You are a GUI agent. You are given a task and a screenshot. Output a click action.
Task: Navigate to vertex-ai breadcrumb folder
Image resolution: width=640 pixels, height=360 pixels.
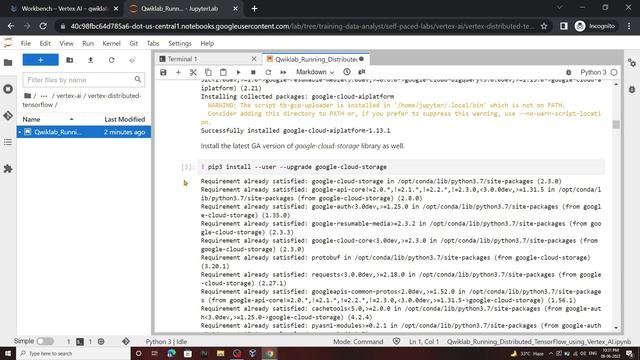pos(69,96)
